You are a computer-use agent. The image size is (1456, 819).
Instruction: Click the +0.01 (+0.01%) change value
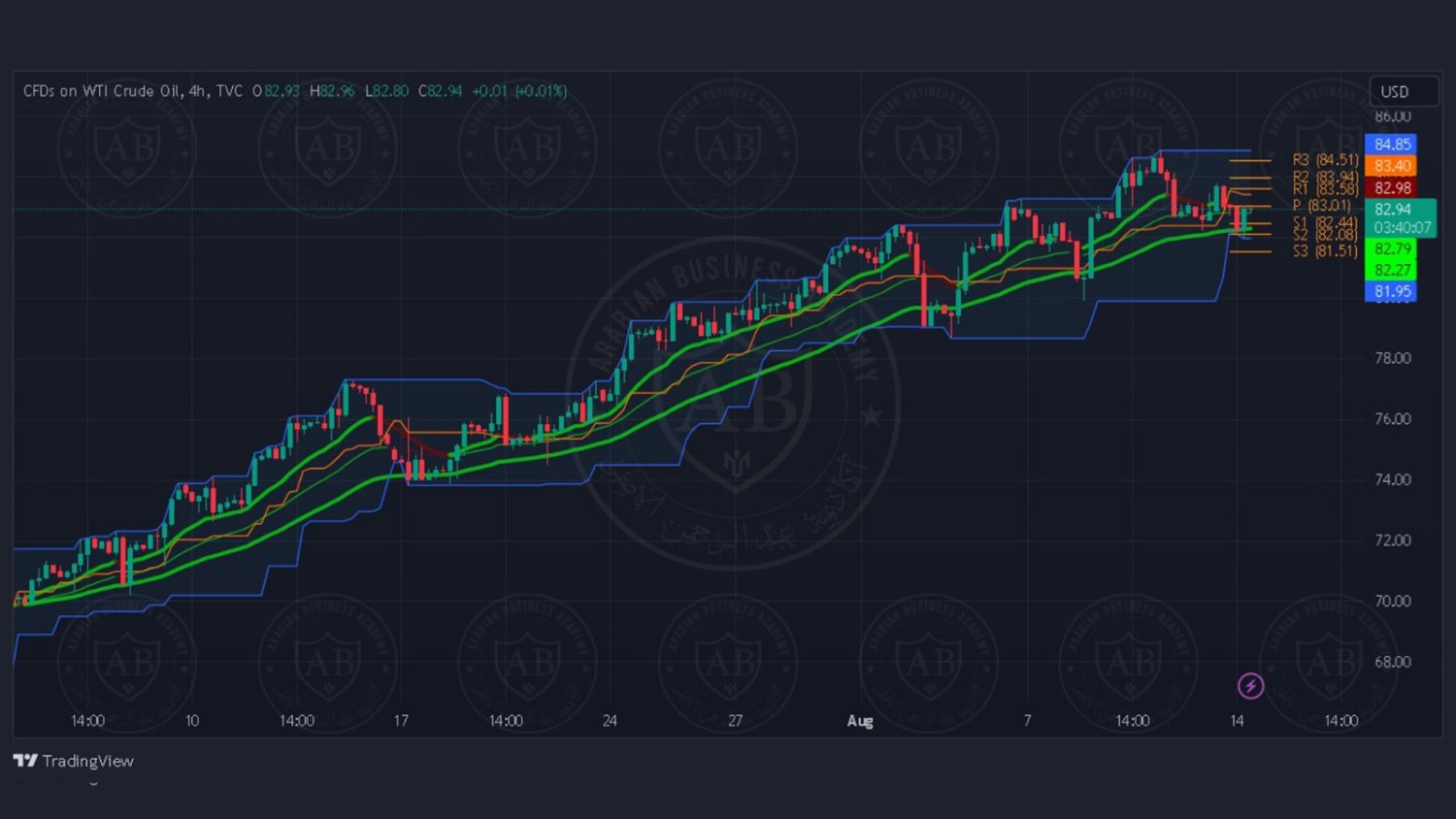[x=519, y=91]
